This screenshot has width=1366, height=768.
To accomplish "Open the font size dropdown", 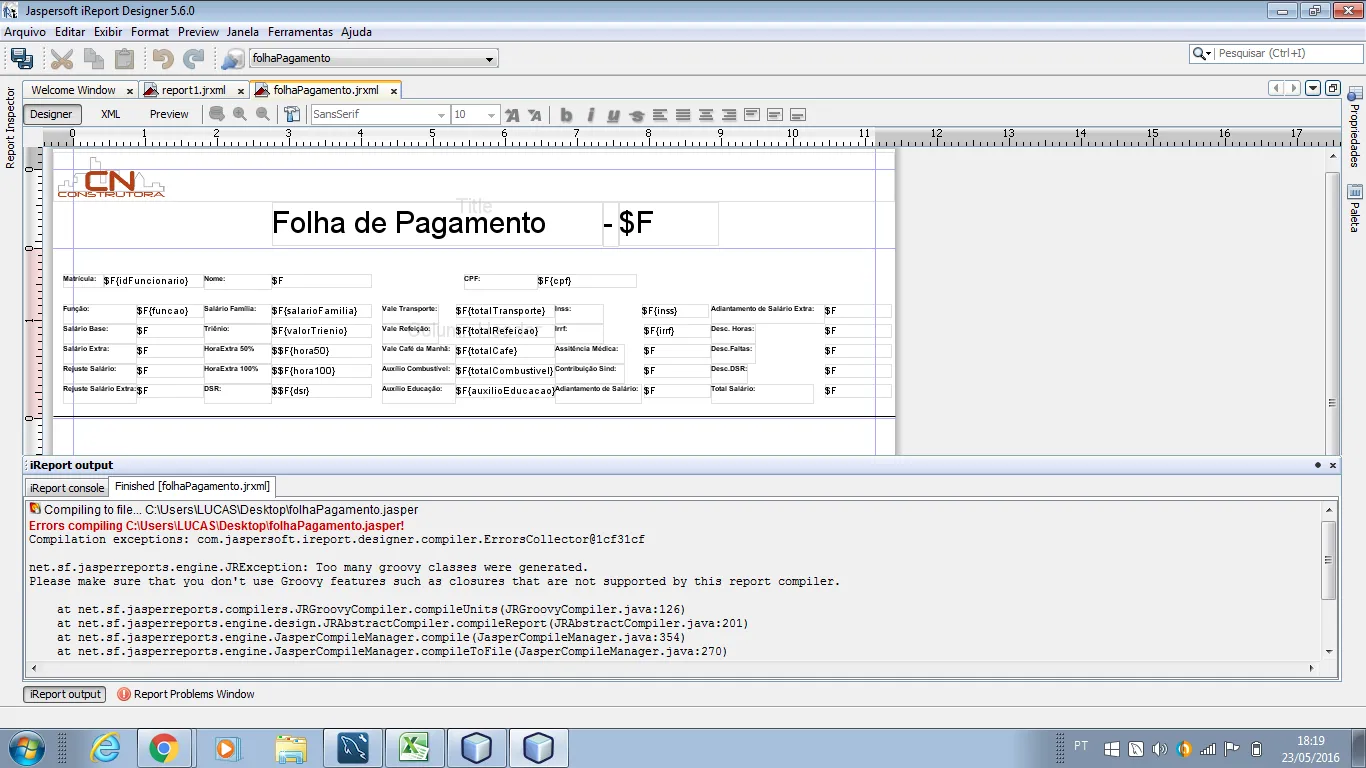I will 490,115.
